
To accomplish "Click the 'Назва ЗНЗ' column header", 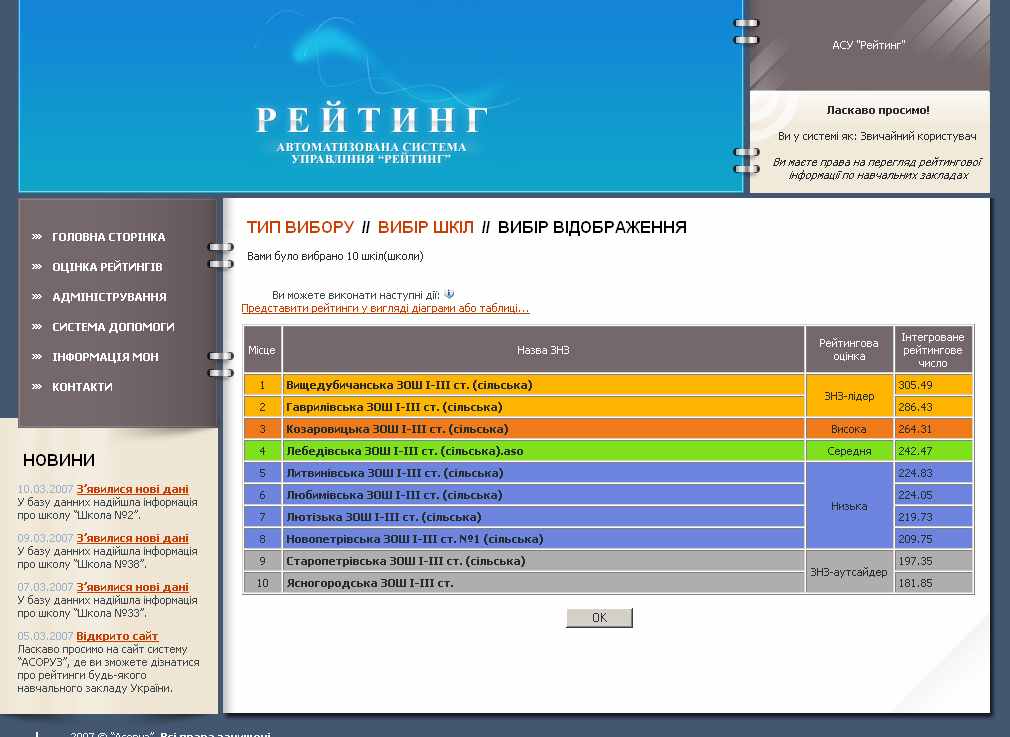I will tap(543, 350).
